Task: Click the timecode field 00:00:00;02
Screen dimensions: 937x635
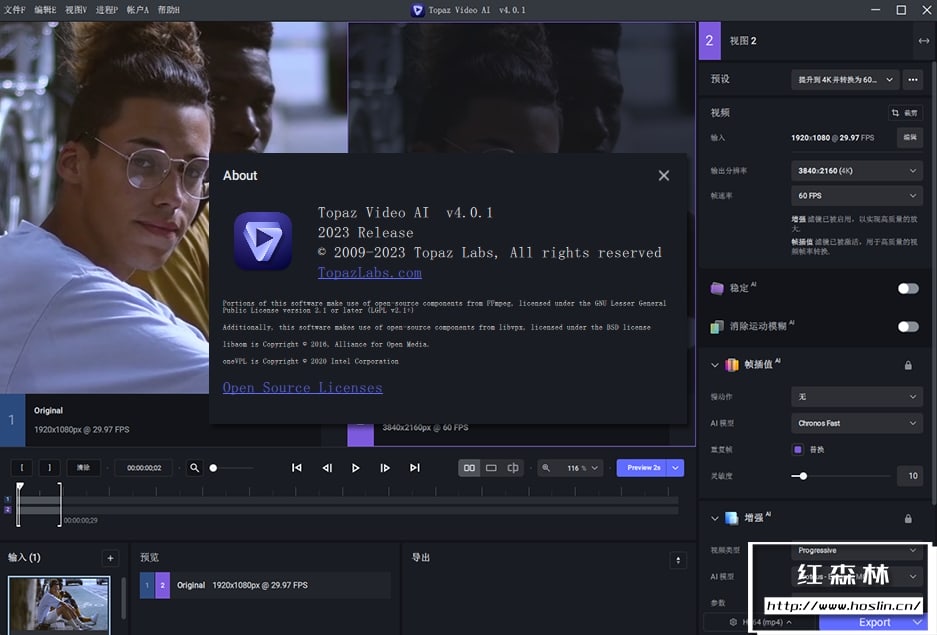Action: point(144,468)
